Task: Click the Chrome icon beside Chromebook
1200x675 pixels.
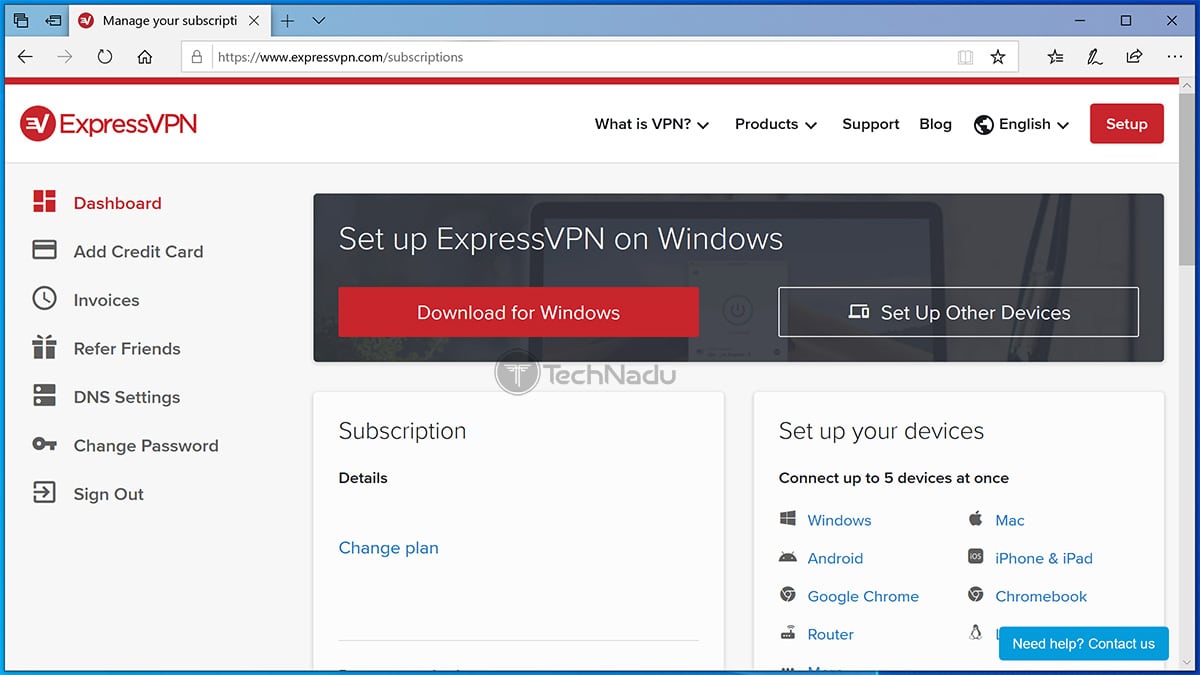Action: click(975, 595)
